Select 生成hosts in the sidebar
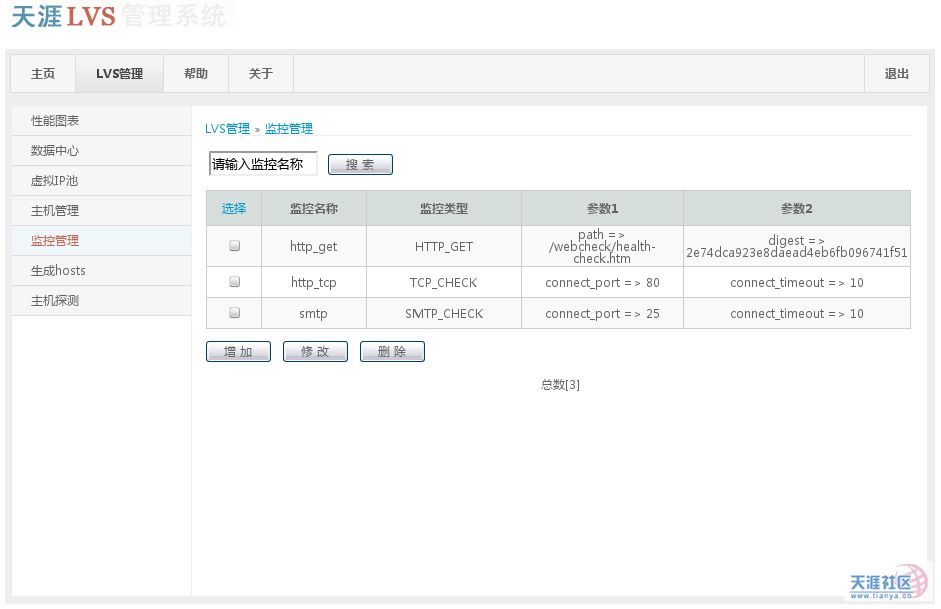The height and width of the screenshot is (609, 941). (58, 271)
